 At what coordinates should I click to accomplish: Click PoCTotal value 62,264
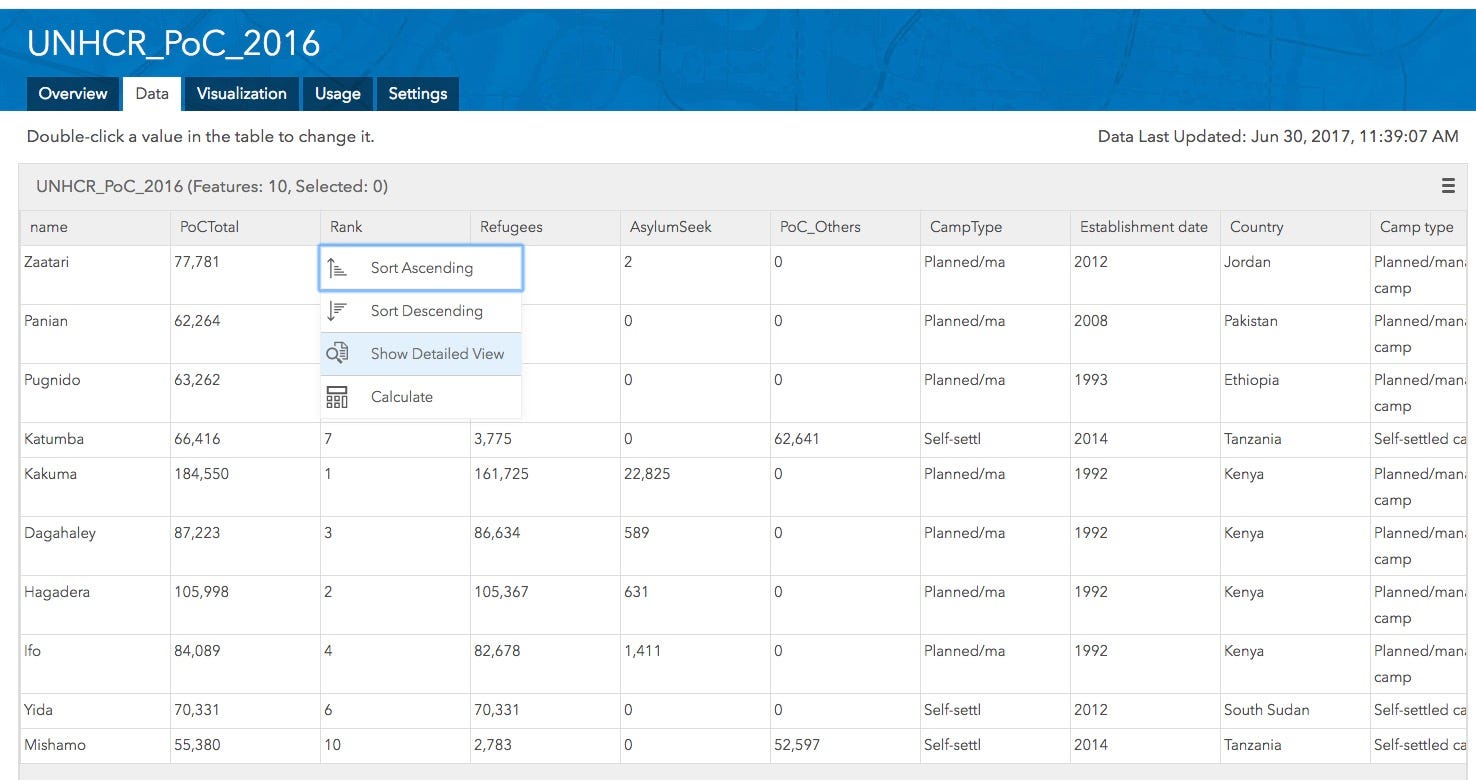point(198,321)
